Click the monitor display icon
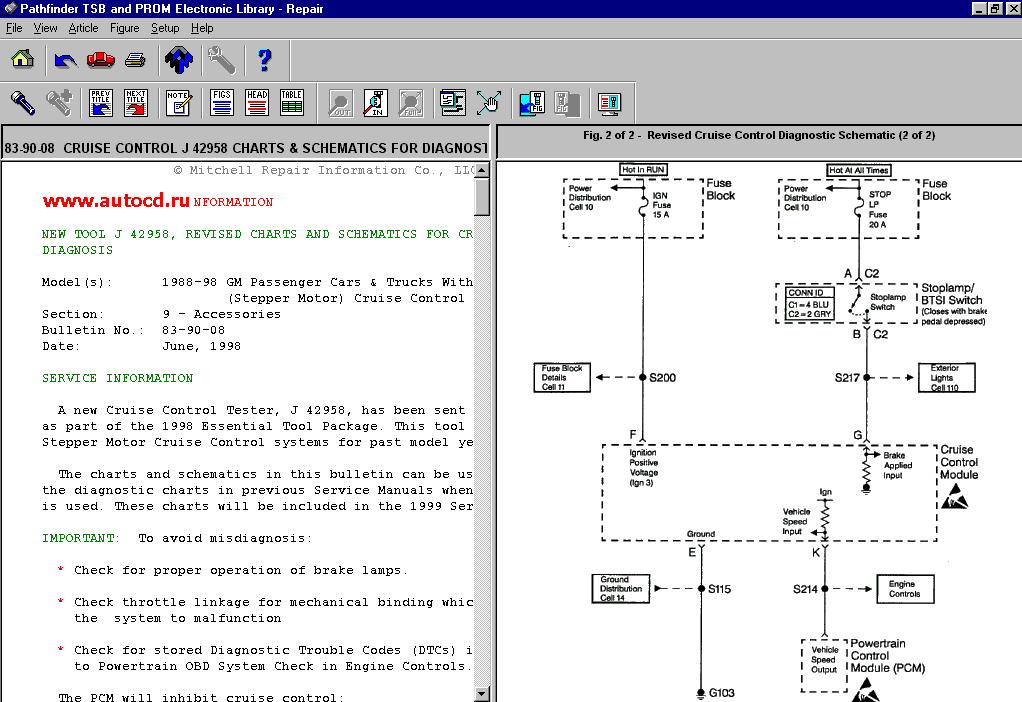 pyautogui.click(x=609, y=103)
